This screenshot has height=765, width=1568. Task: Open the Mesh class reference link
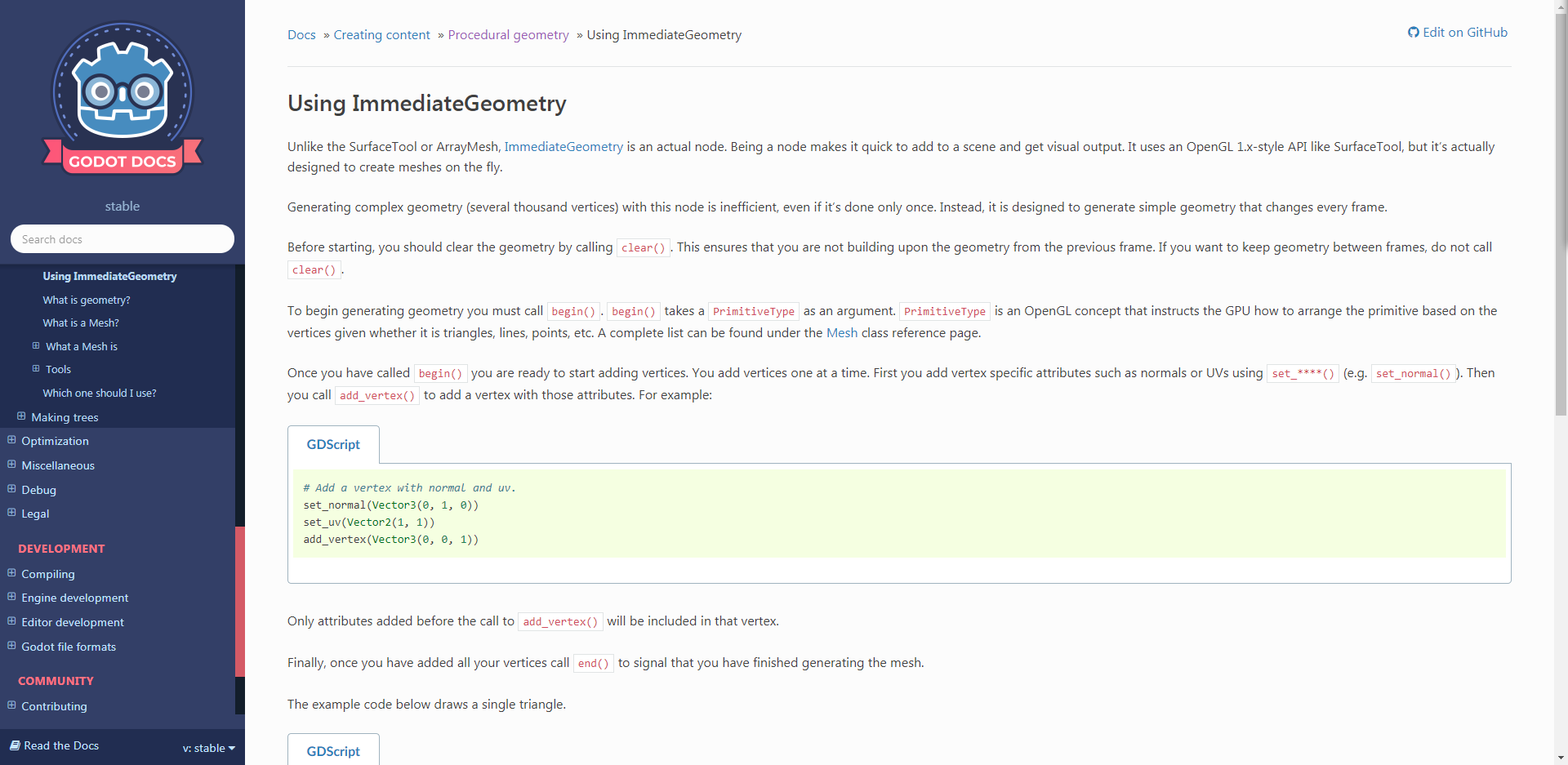[x=841, y=332]
